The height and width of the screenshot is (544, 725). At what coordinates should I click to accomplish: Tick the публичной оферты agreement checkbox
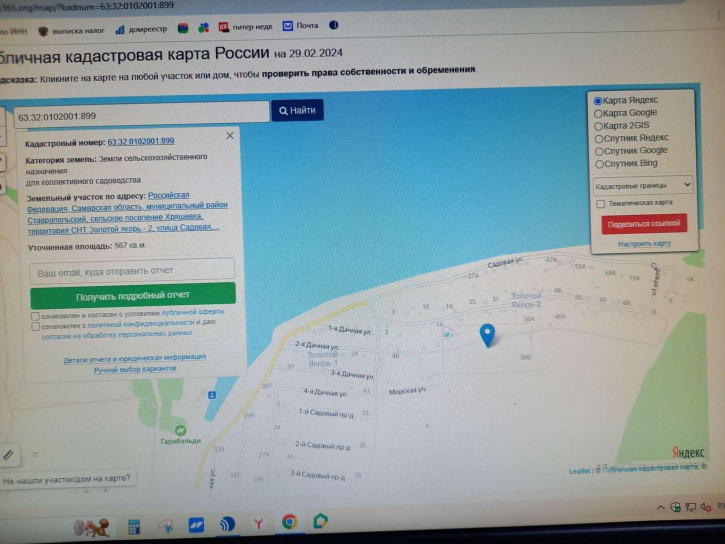click(35, 316)
